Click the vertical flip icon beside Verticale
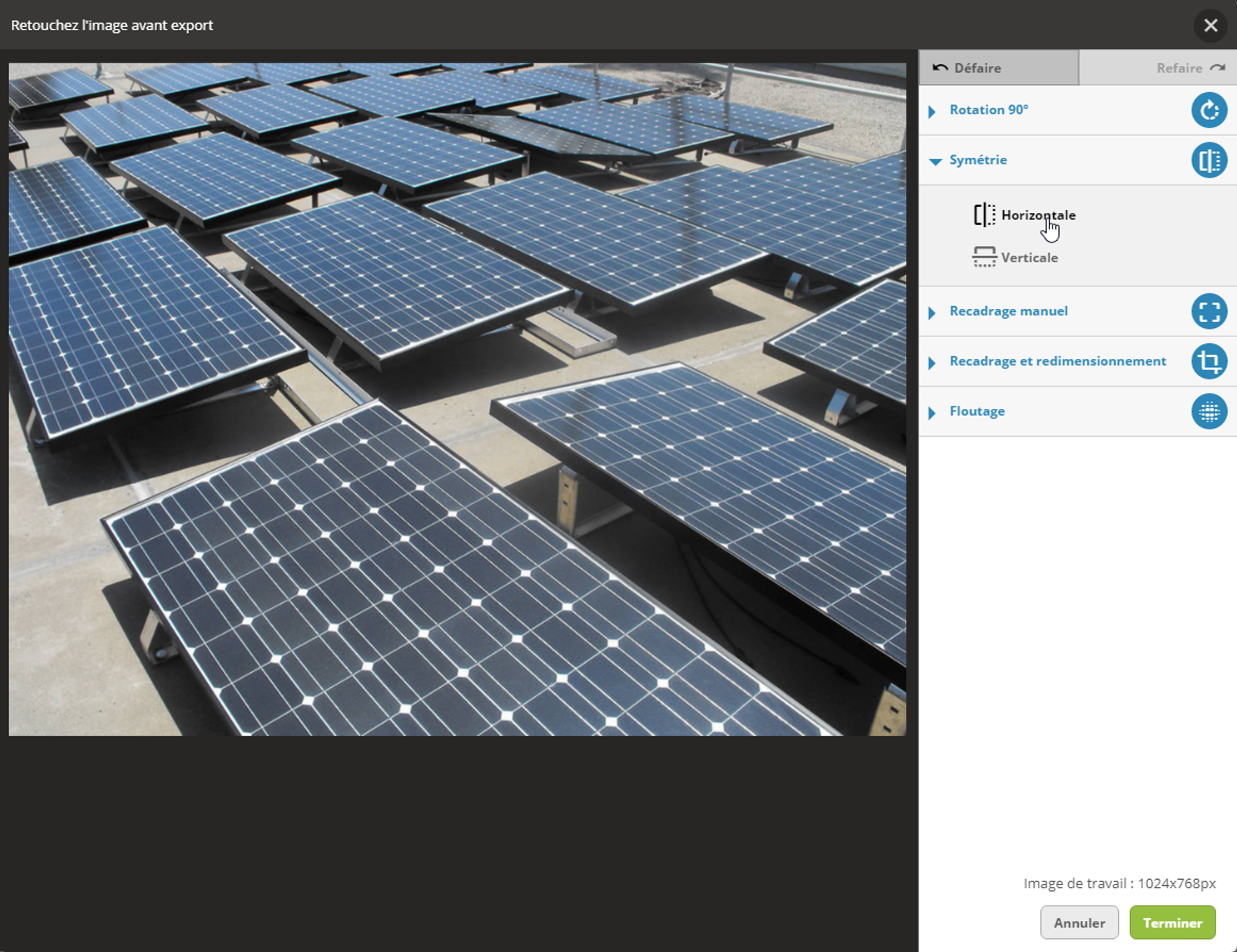The width and height of the screenshot is (1237, 952). click(984, 257)
